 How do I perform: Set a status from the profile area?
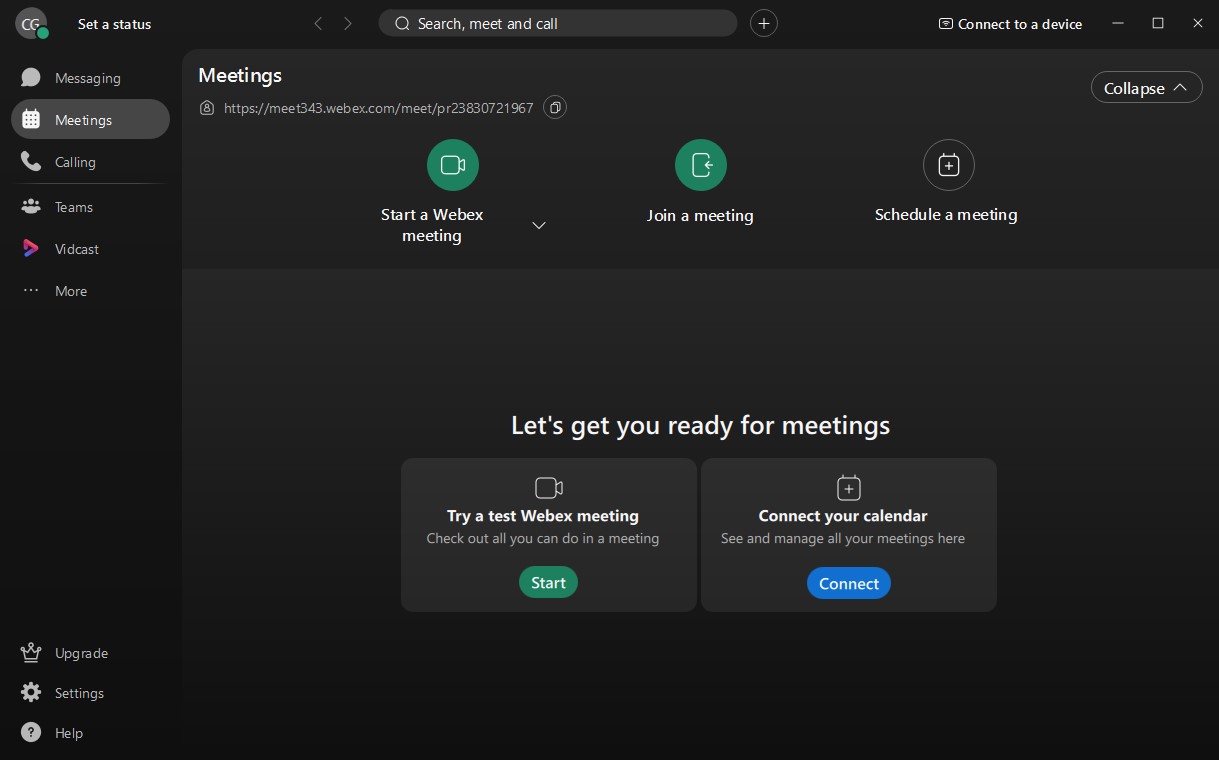point(114,24)
